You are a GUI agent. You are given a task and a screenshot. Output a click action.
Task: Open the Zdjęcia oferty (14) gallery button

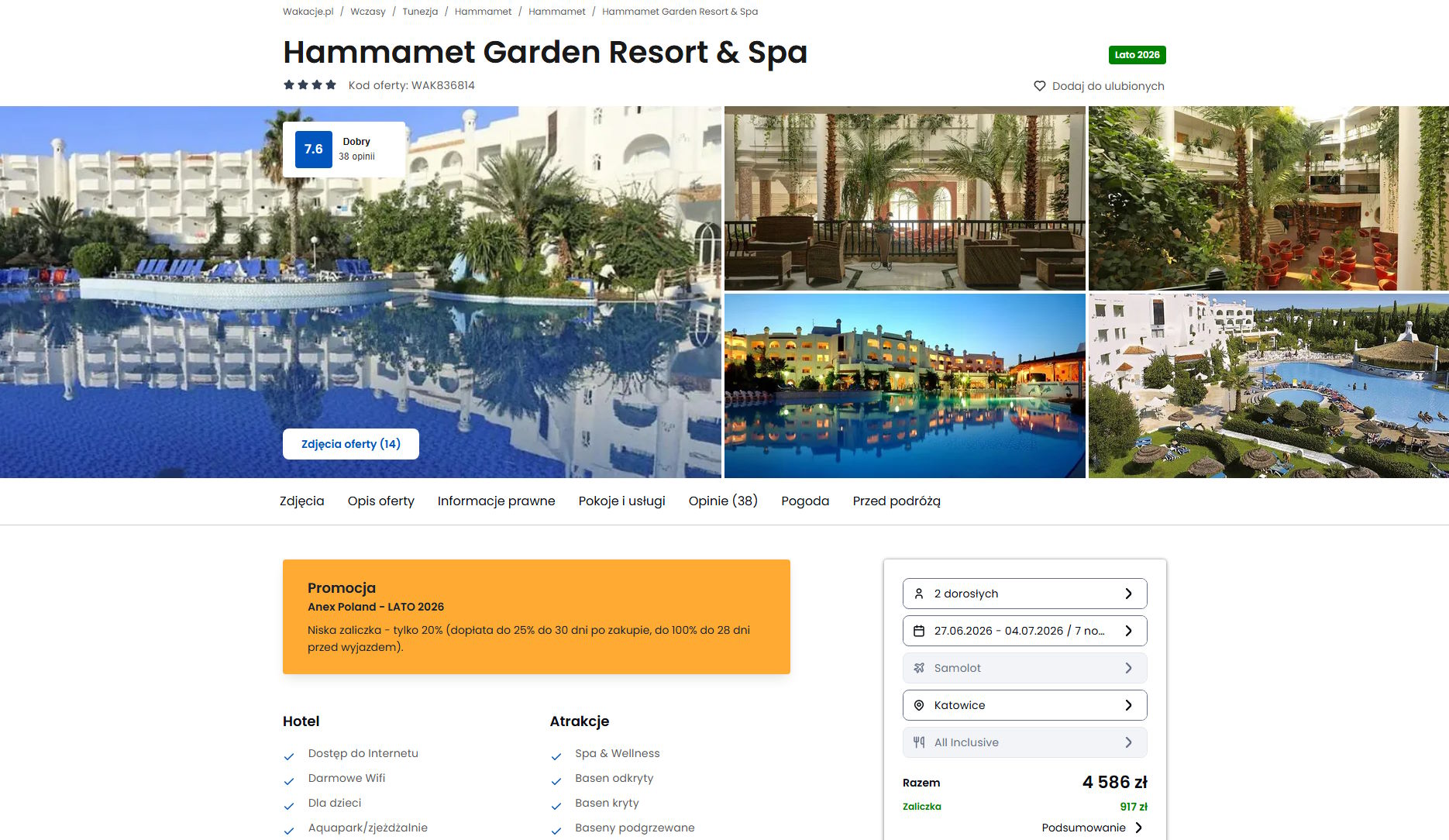(351, 444)
